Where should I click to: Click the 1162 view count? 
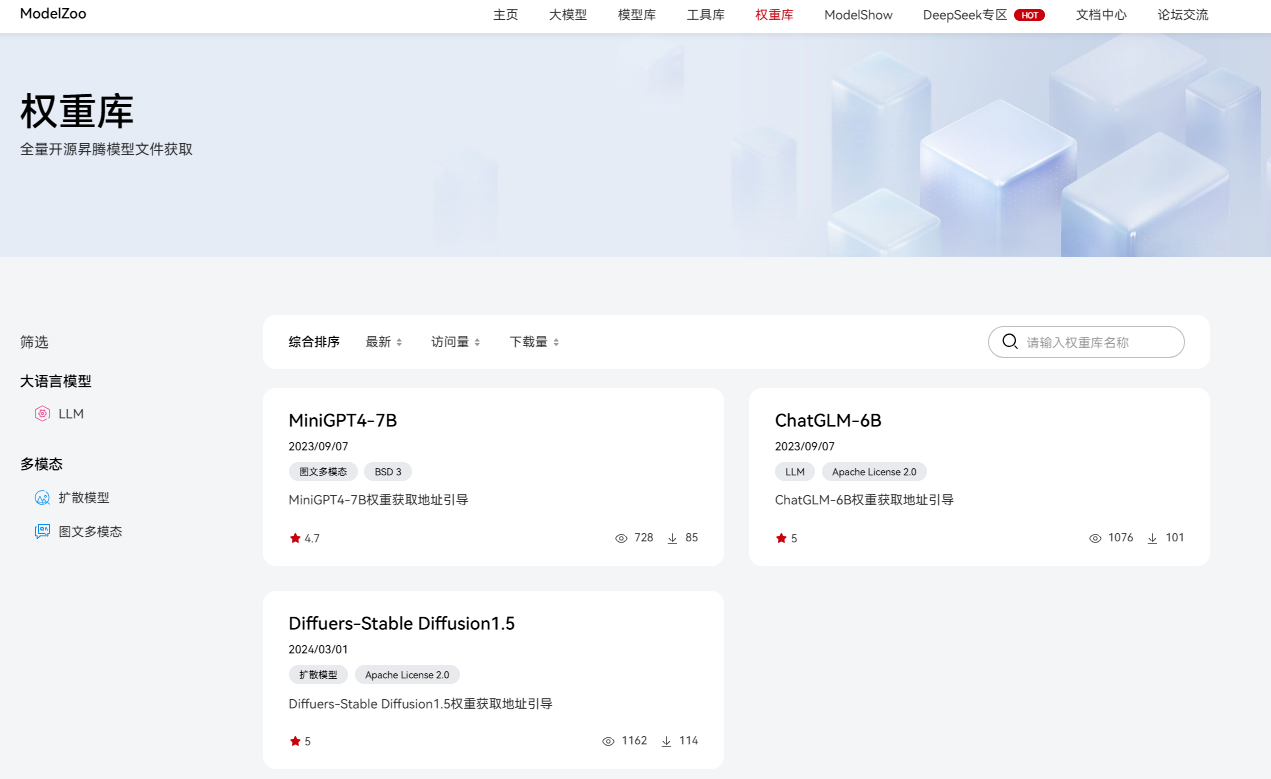click(634, 741)
